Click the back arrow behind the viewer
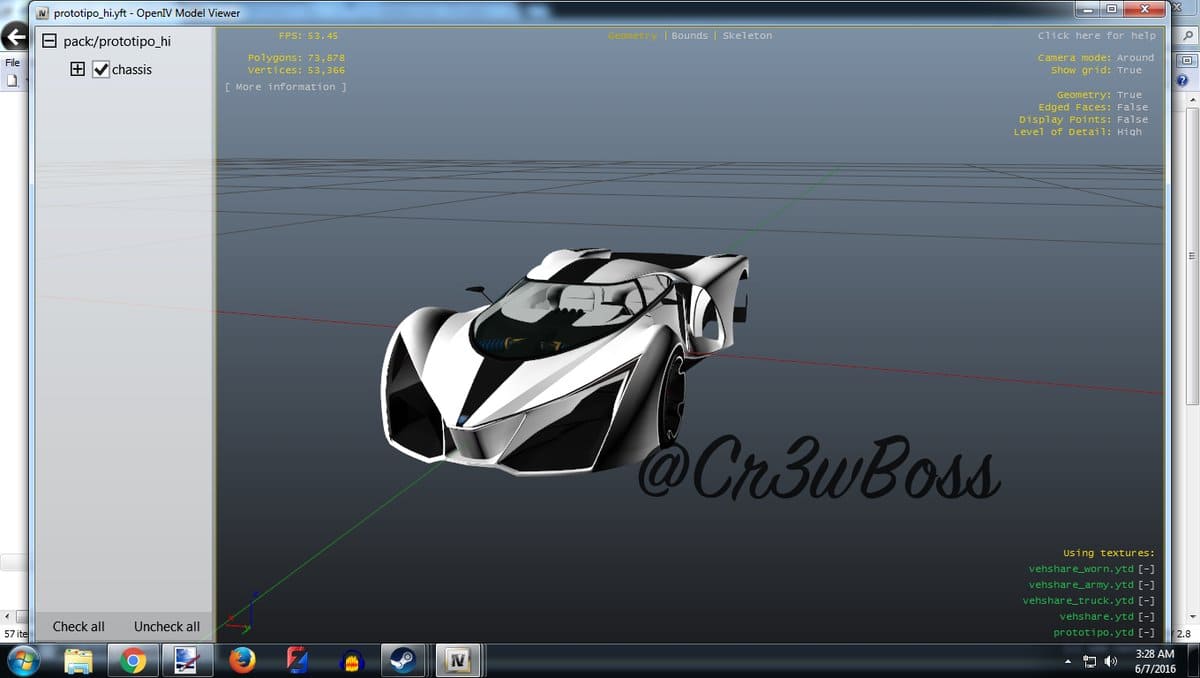Screen dimensions: 1200x678 point(15,39)
